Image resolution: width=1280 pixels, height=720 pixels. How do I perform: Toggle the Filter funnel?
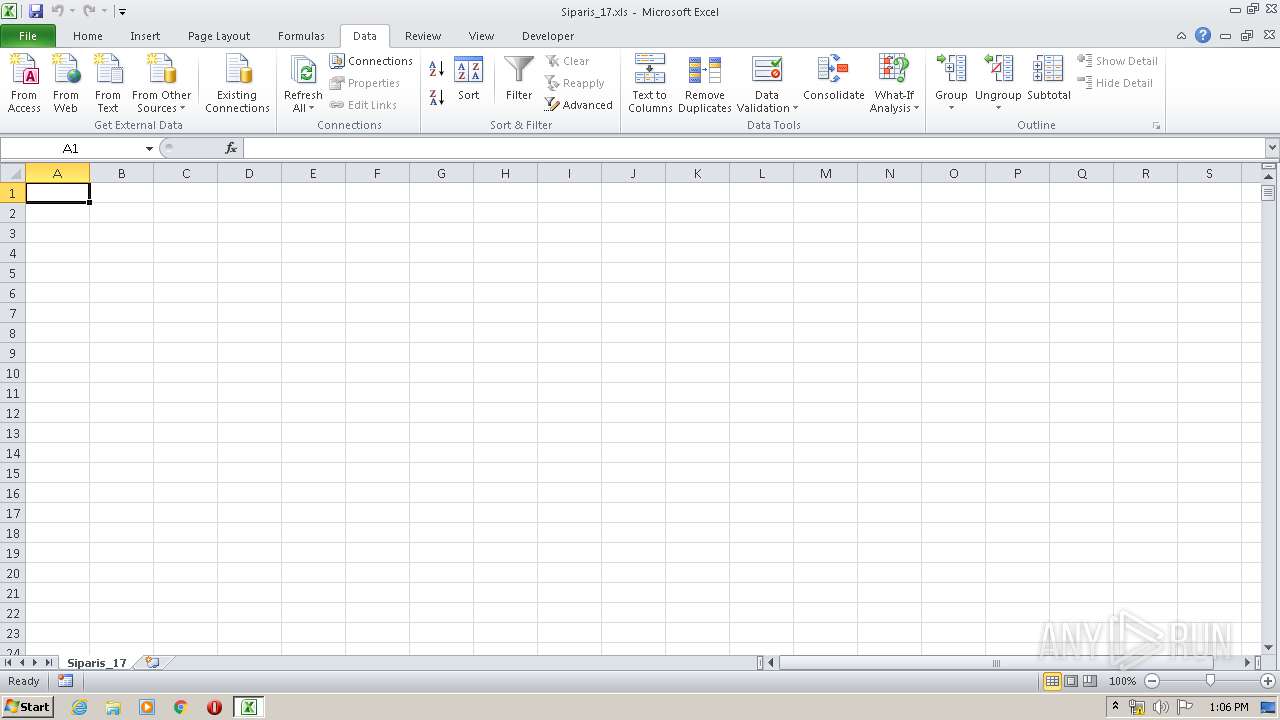point(519,80)
